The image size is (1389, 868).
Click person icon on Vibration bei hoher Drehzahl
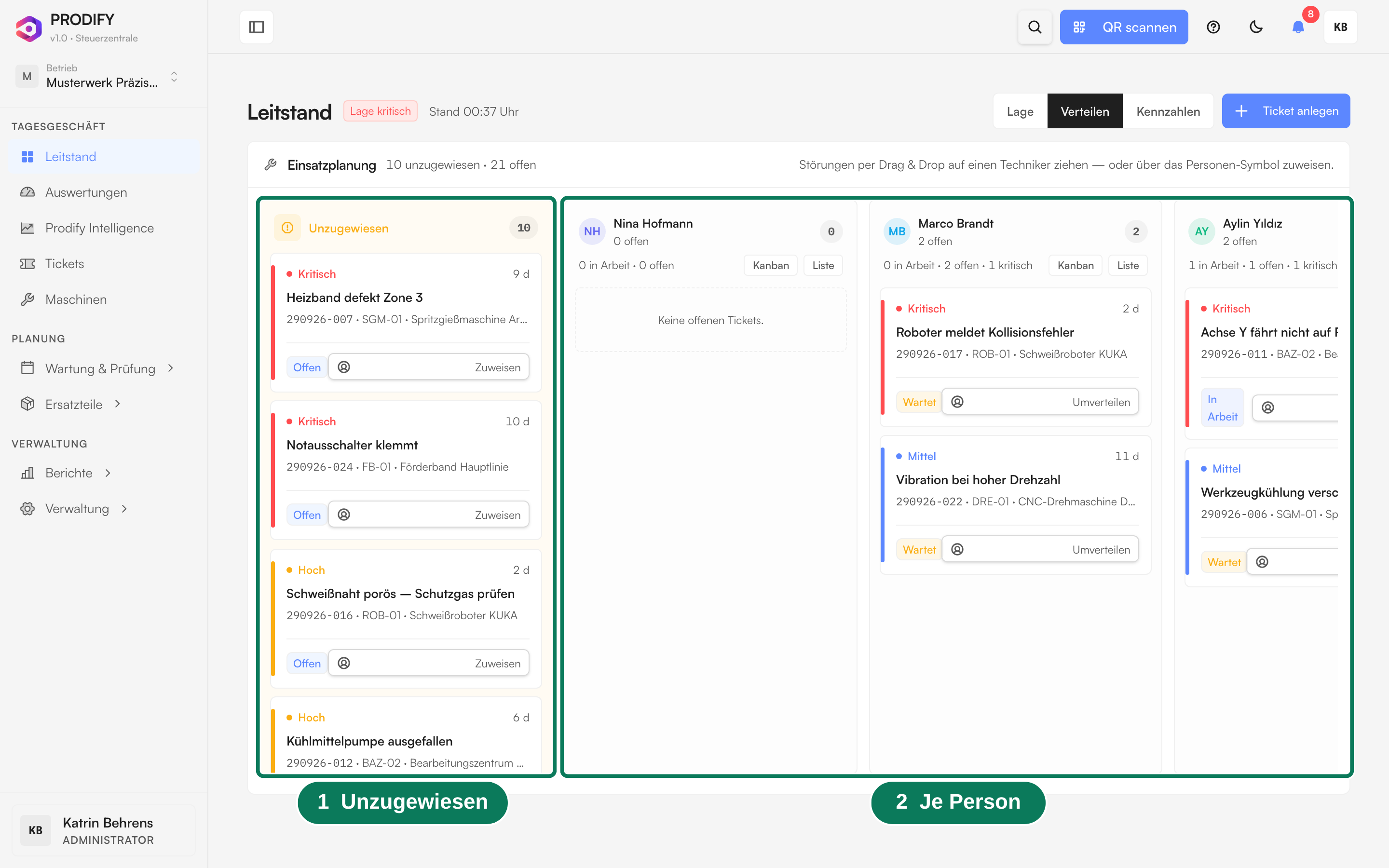[x=957, y=549]
